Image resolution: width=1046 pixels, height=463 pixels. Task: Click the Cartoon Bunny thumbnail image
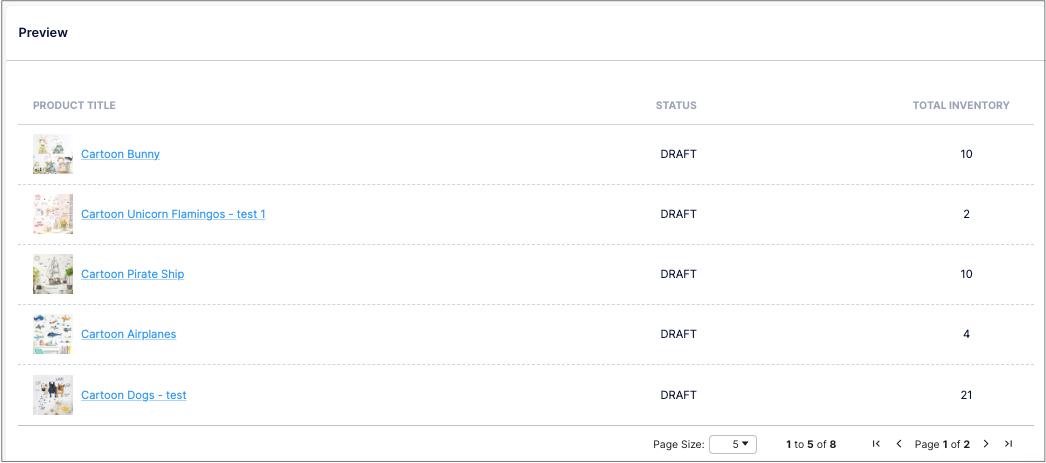tap(53, 154)
